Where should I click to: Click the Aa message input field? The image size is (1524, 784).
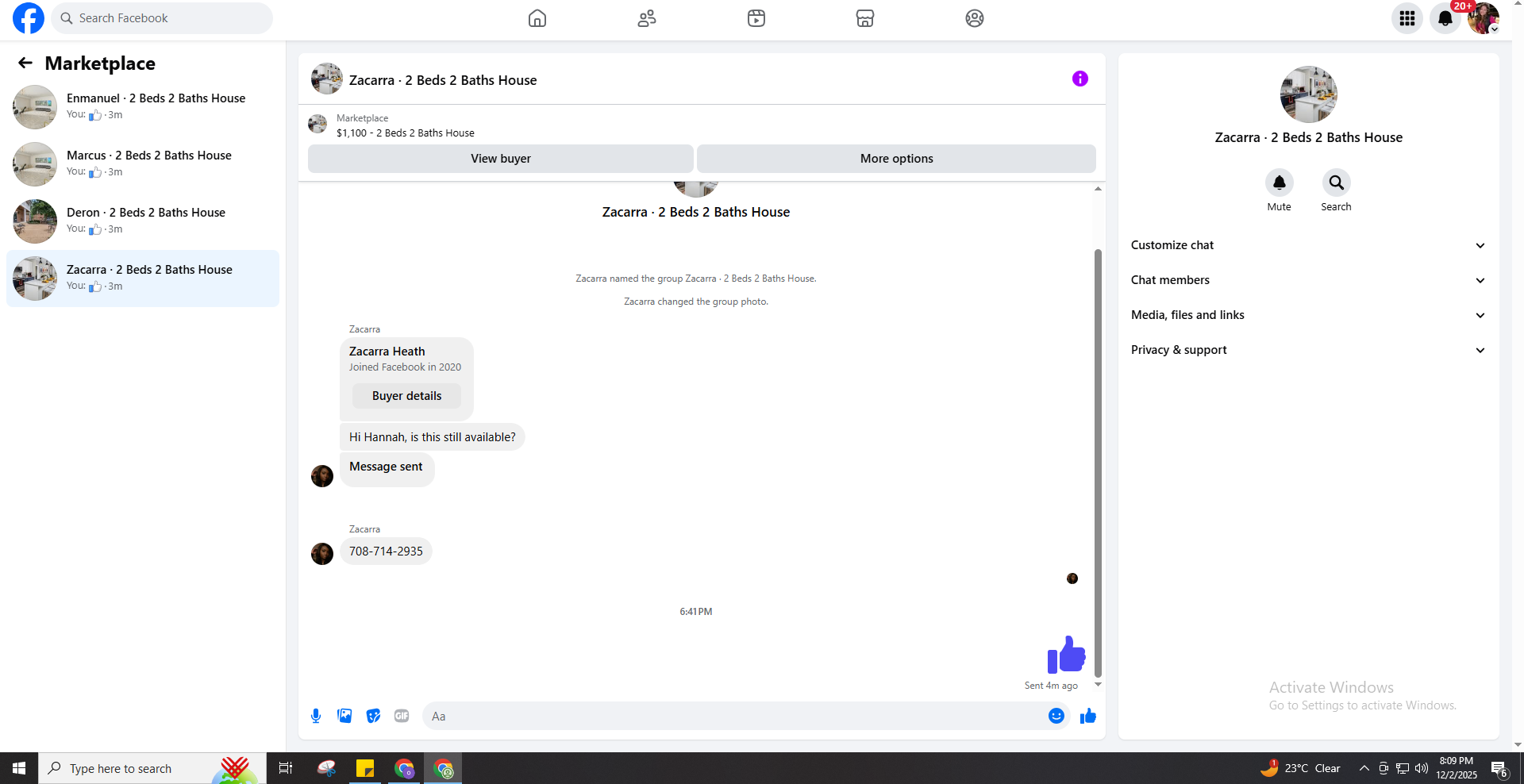coord(734,716)
